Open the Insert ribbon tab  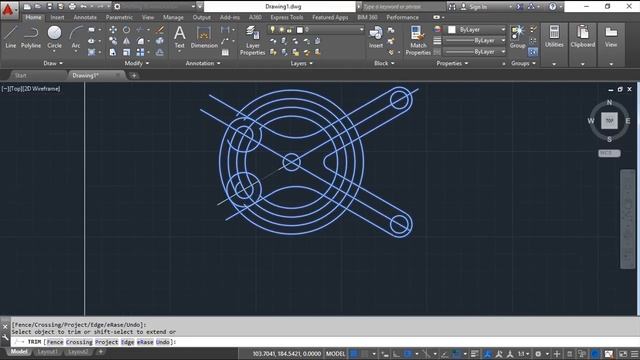point(57,18)
